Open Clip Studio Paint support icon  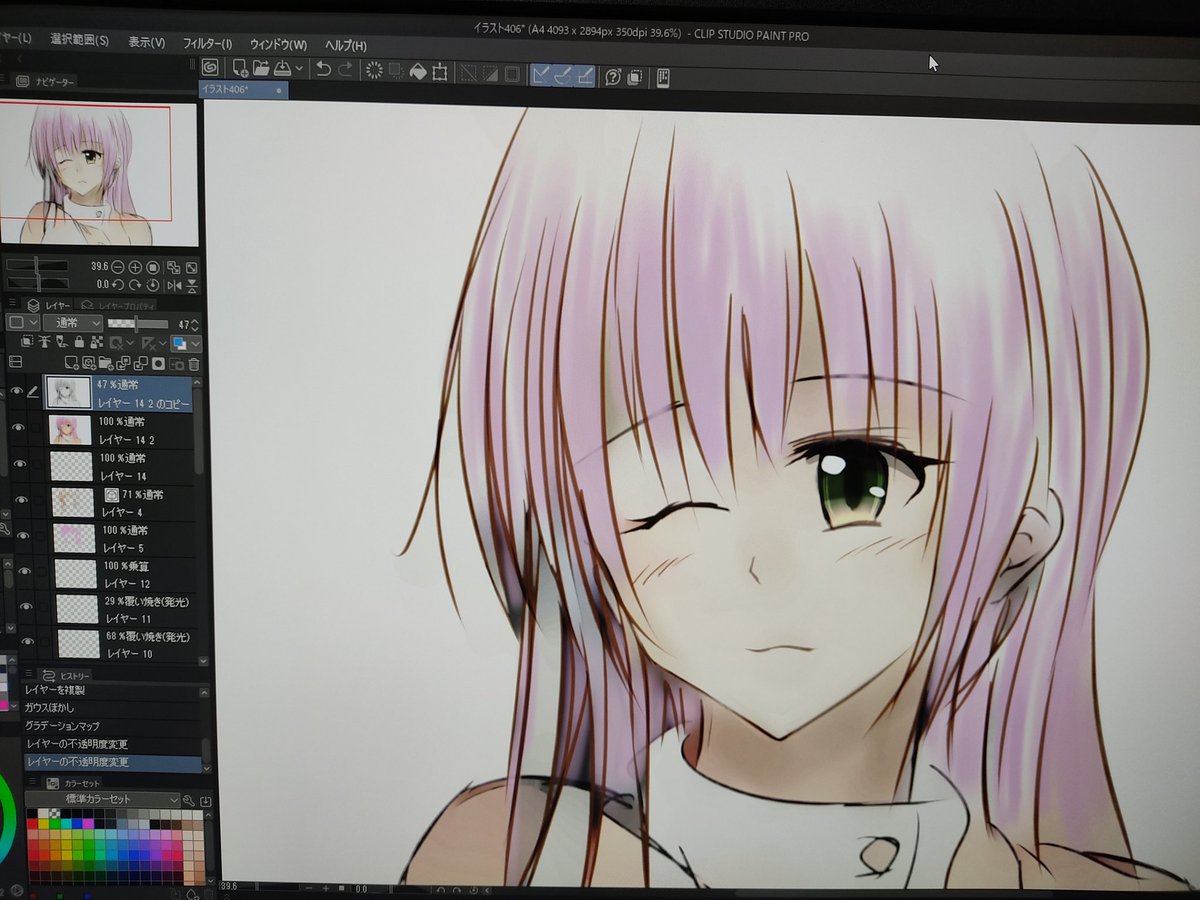click(612, 75)
